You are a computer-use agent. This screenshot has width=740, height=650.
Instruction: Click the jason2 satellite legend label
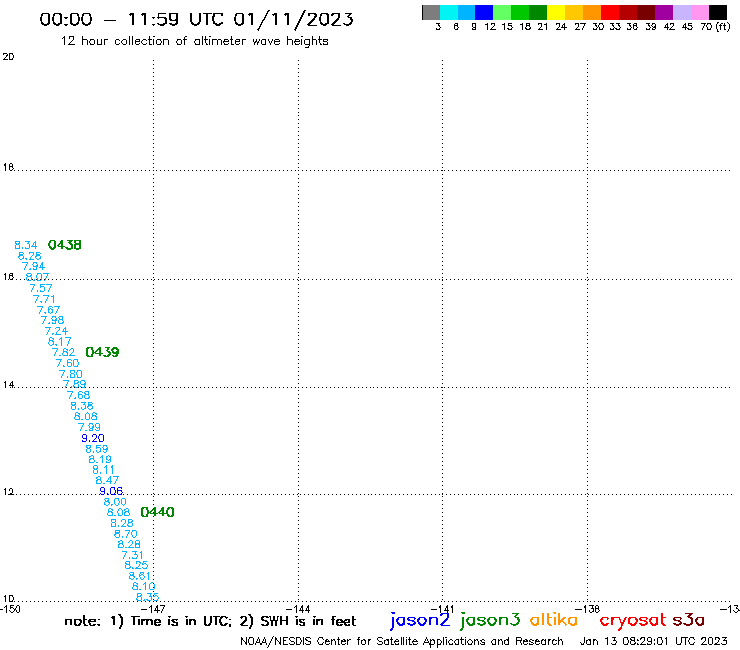tap(420, 620)
